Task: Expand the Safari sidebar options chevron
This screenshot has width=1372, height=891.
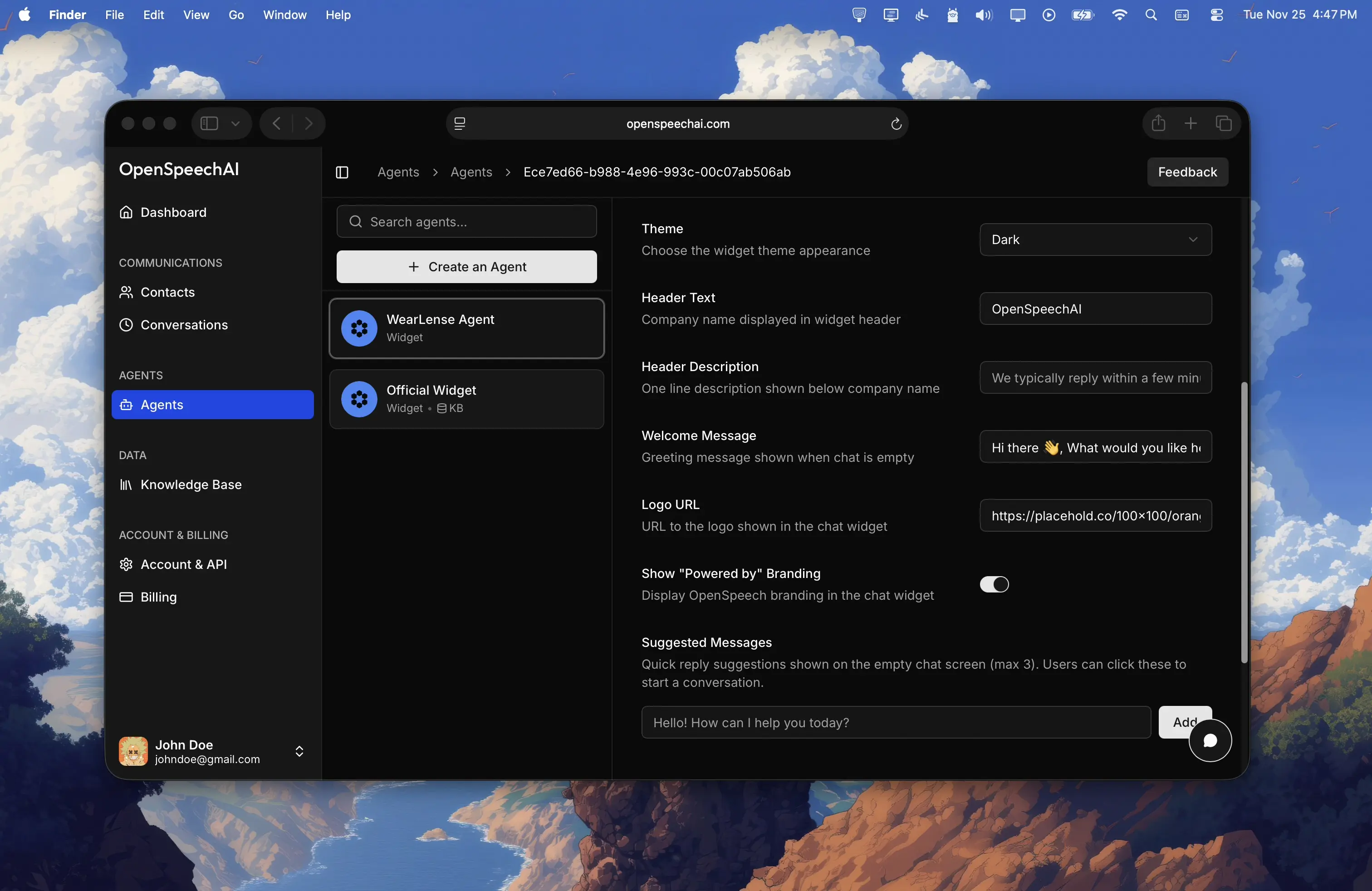Action: click(235, 123)
